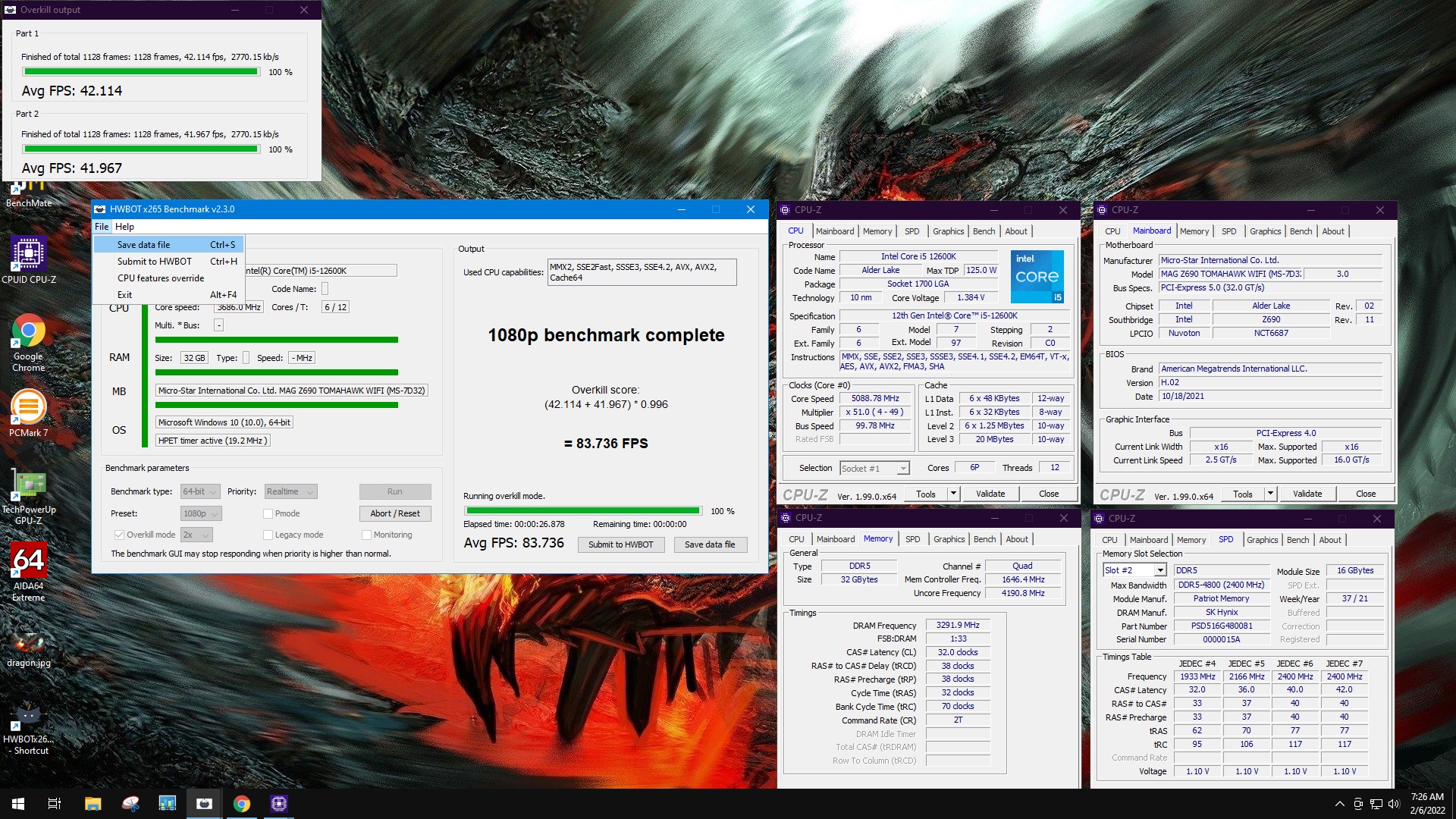Click the File menu in HWBOT x265
The height and width of the screenshot is (819, 1456).
point(102,227)
